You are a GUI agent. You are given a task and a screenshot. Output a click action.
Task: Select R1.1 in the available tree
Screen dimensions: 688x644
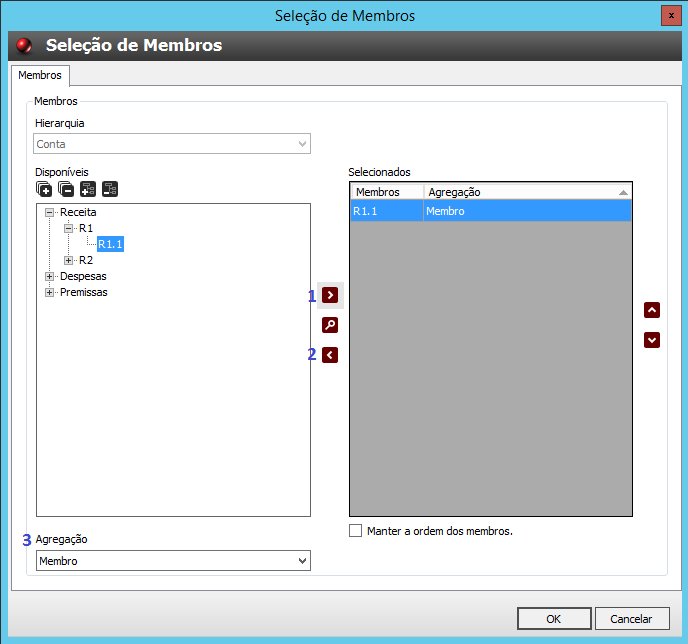pos(110,244)
